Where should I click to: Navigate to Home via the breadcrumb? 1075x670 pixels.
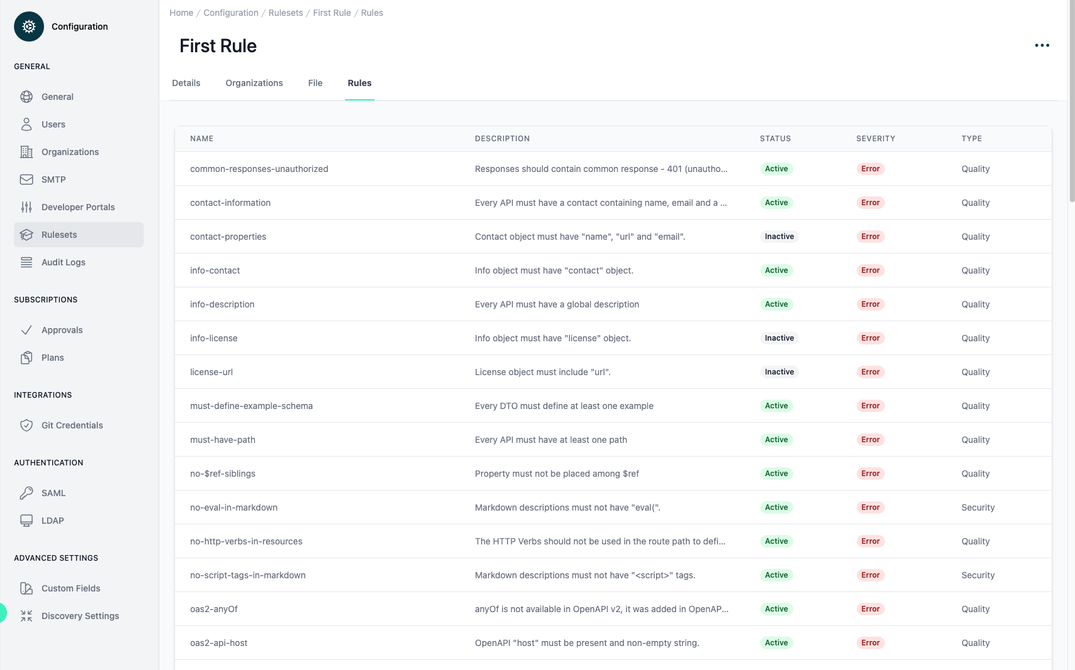[180, 12]
